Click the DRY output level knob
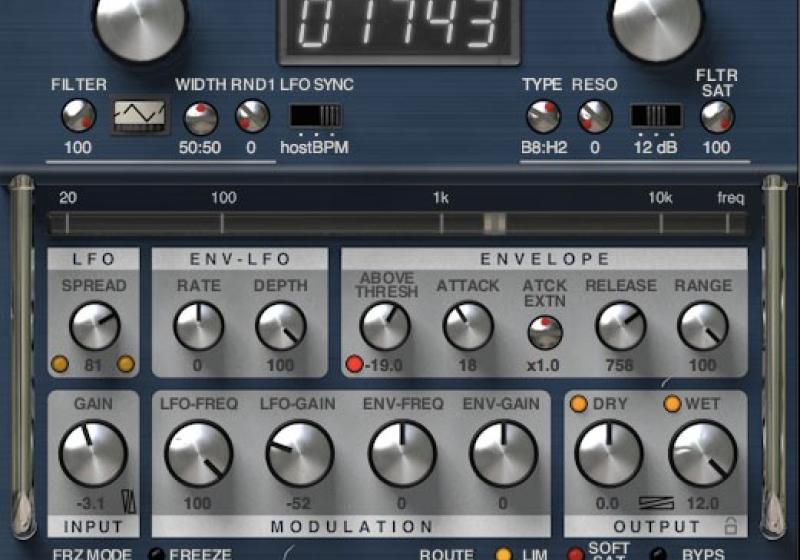Viewport: 800px width, 560px height. (x=609, y=453)
